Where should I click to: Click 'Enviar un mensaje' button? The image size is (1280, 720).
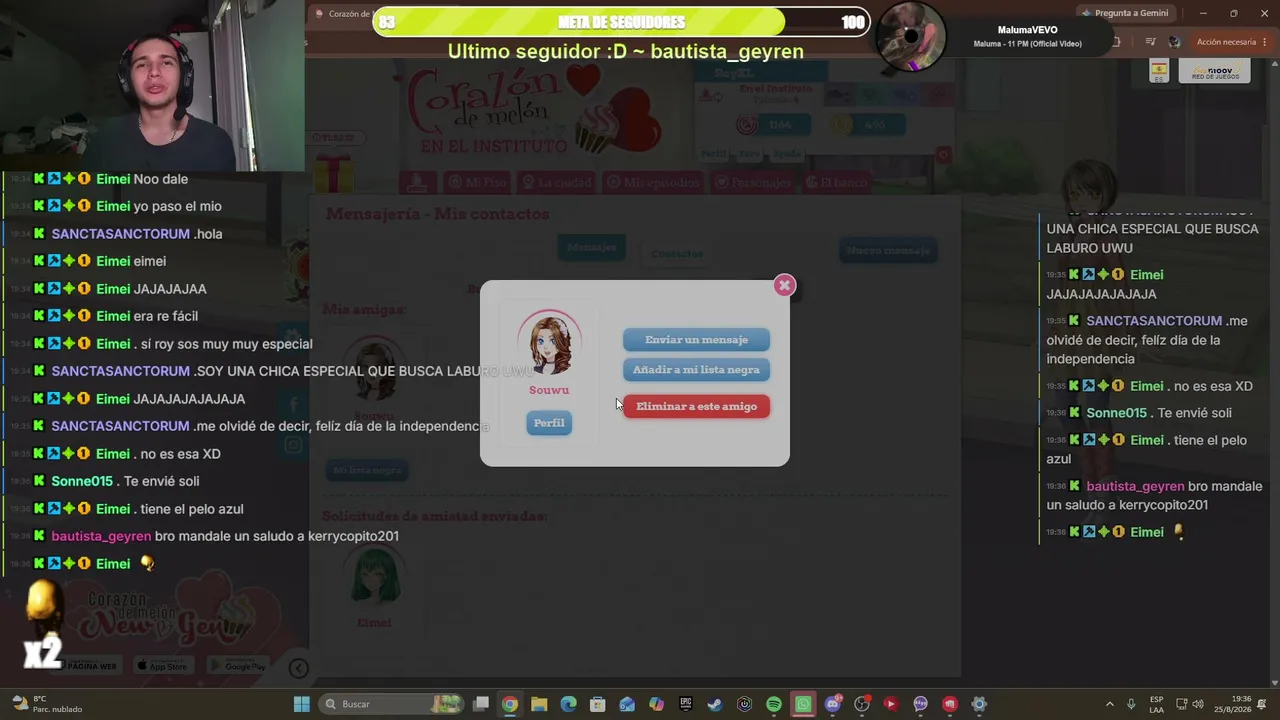pyautogui.click(x=696, y=340)
